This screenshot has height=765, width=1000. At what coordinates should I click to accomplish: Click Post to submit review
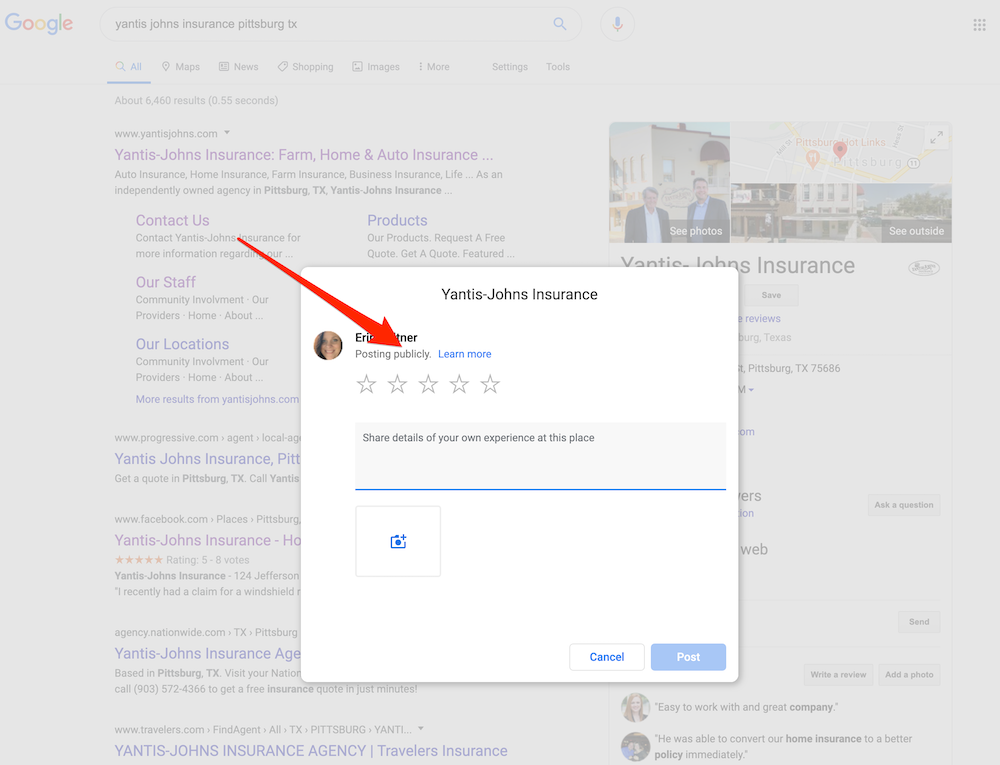pyautogui.click(x=688, y=657)
